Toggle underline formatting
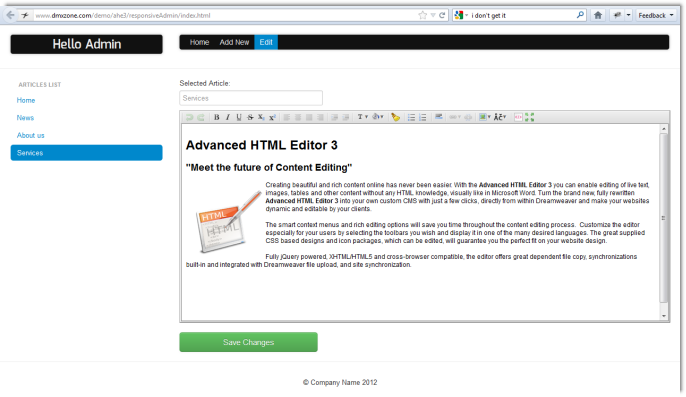The width and height of the screenshot is (686, 397). click(239, 117)
